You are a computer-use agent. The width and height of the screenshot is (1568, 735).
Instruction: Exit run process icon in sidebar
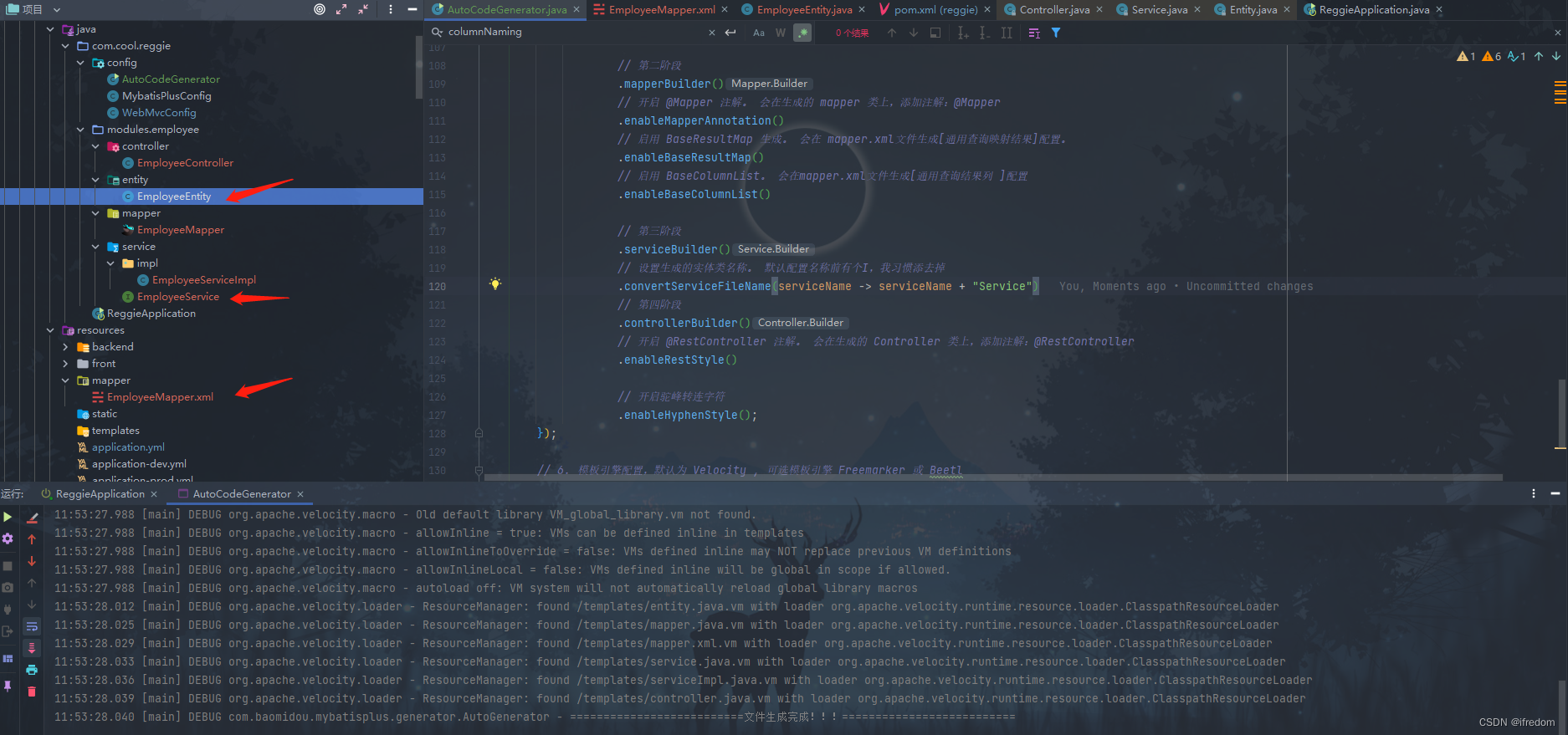point(8,631)
